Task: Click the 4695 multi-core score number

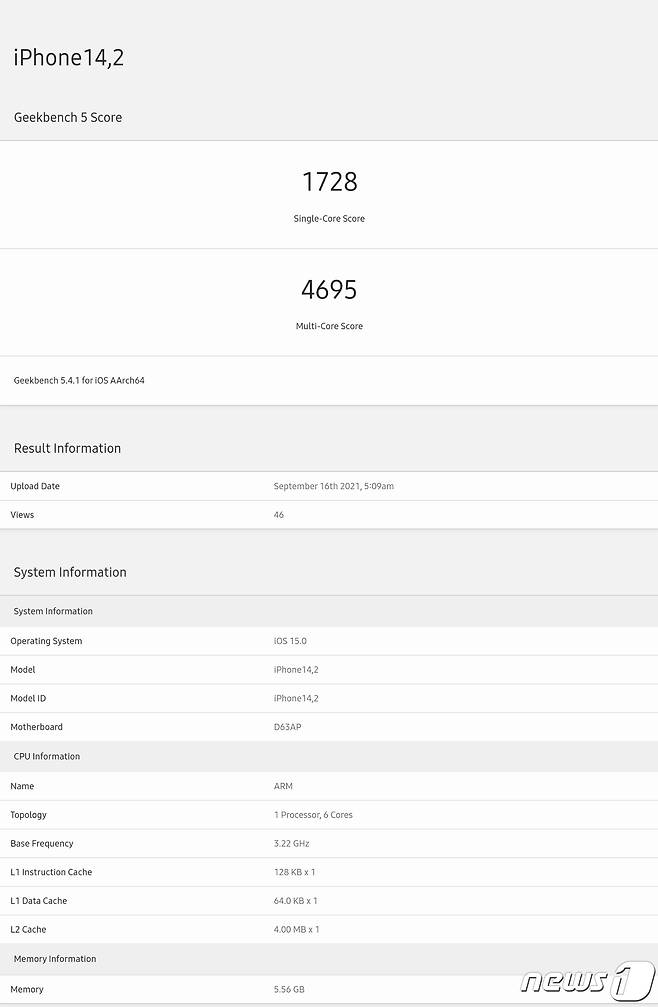Action: coord(329,290)
